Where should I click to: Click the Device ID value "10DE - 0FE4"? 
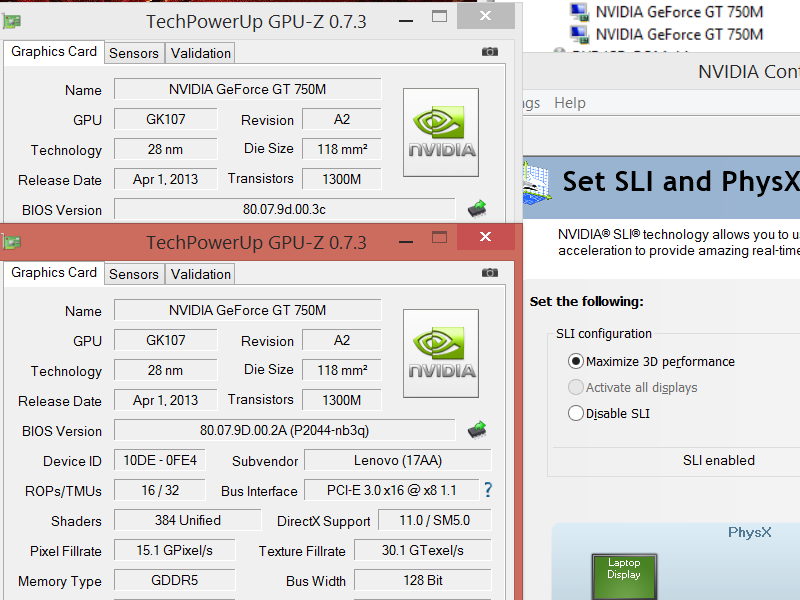160,460
